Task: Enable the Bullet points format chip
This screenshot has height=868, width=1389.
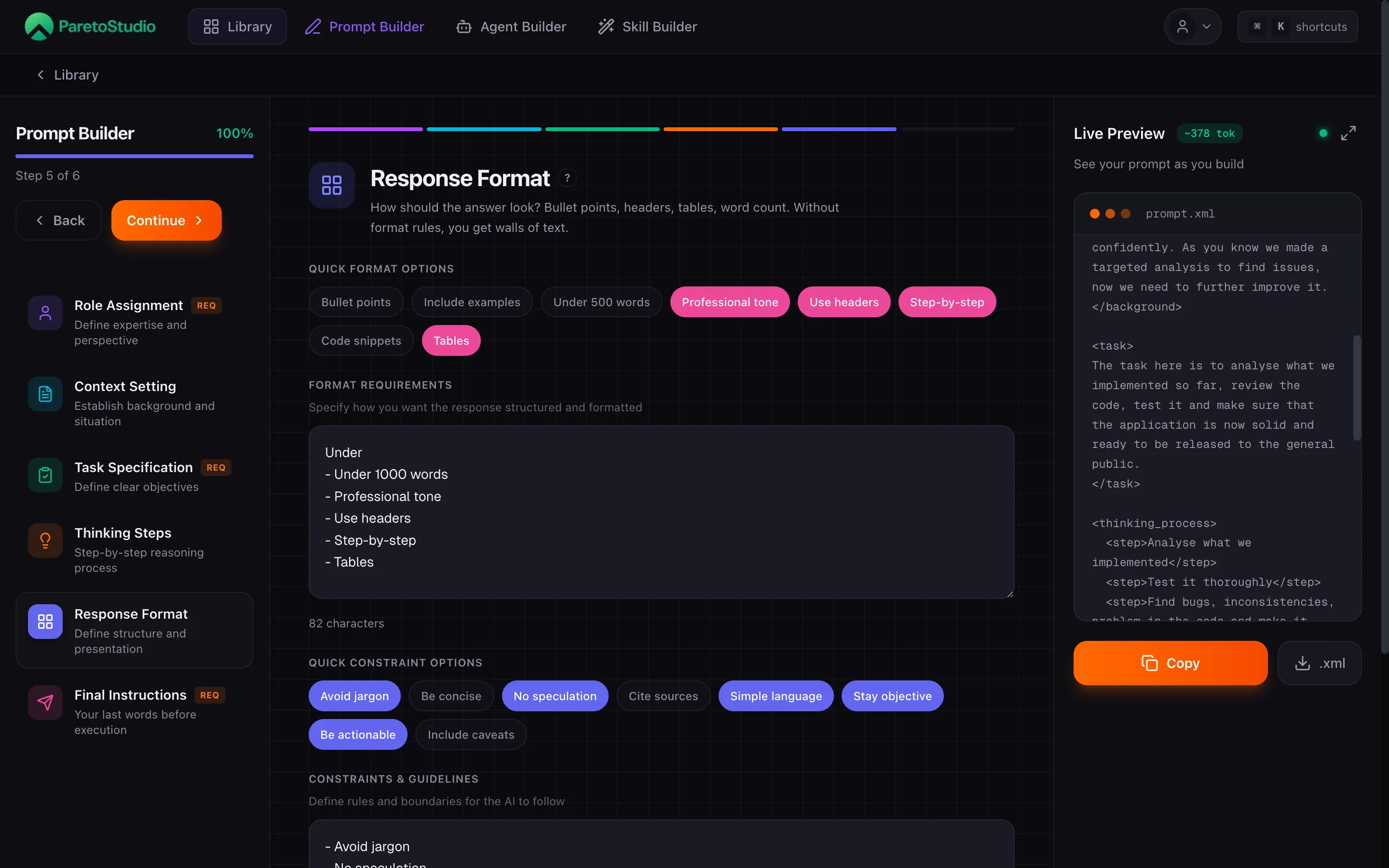Action: [356, 302]
